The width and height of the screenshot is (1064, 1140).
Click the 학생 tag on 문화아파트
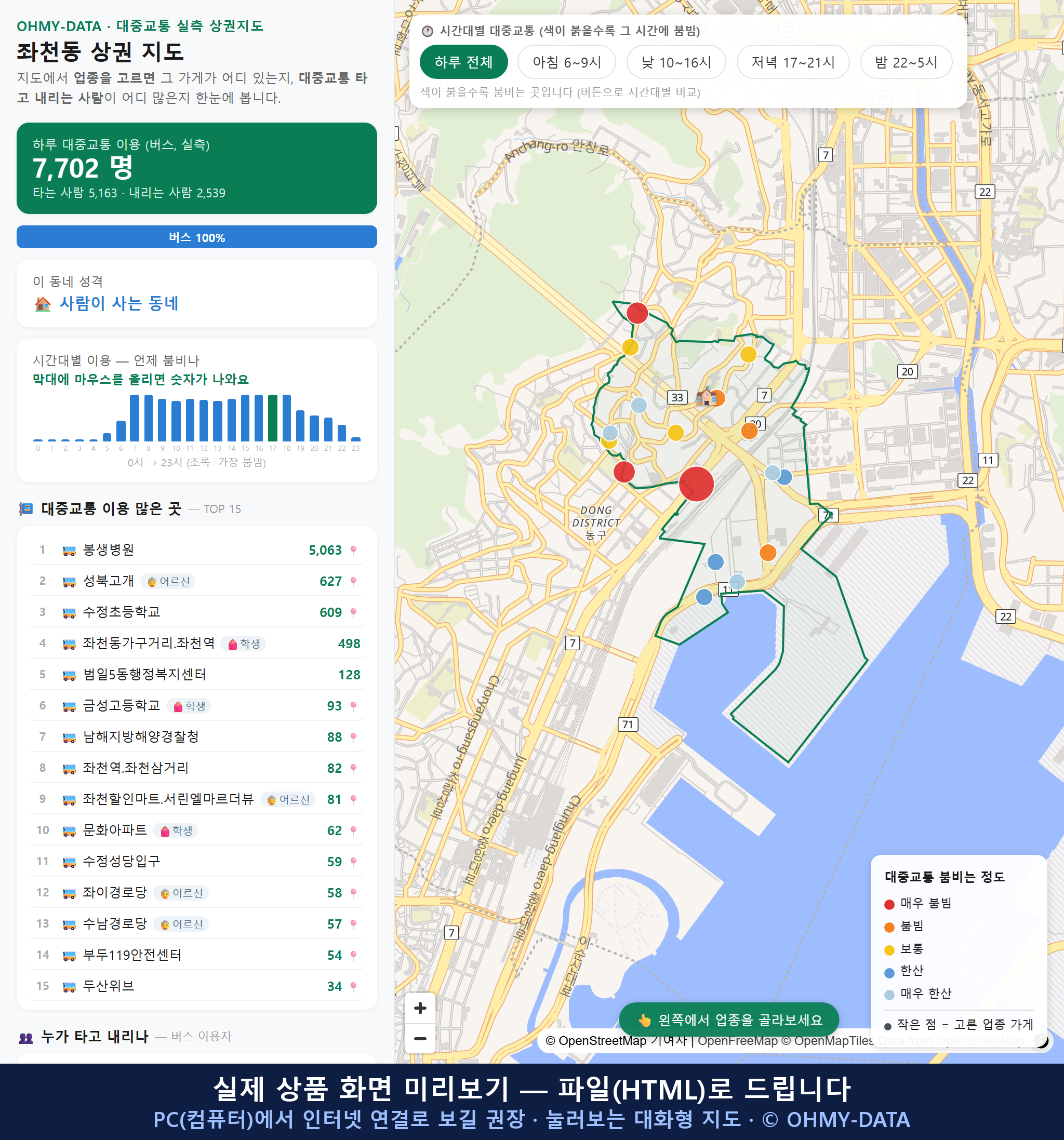(176, 830)
